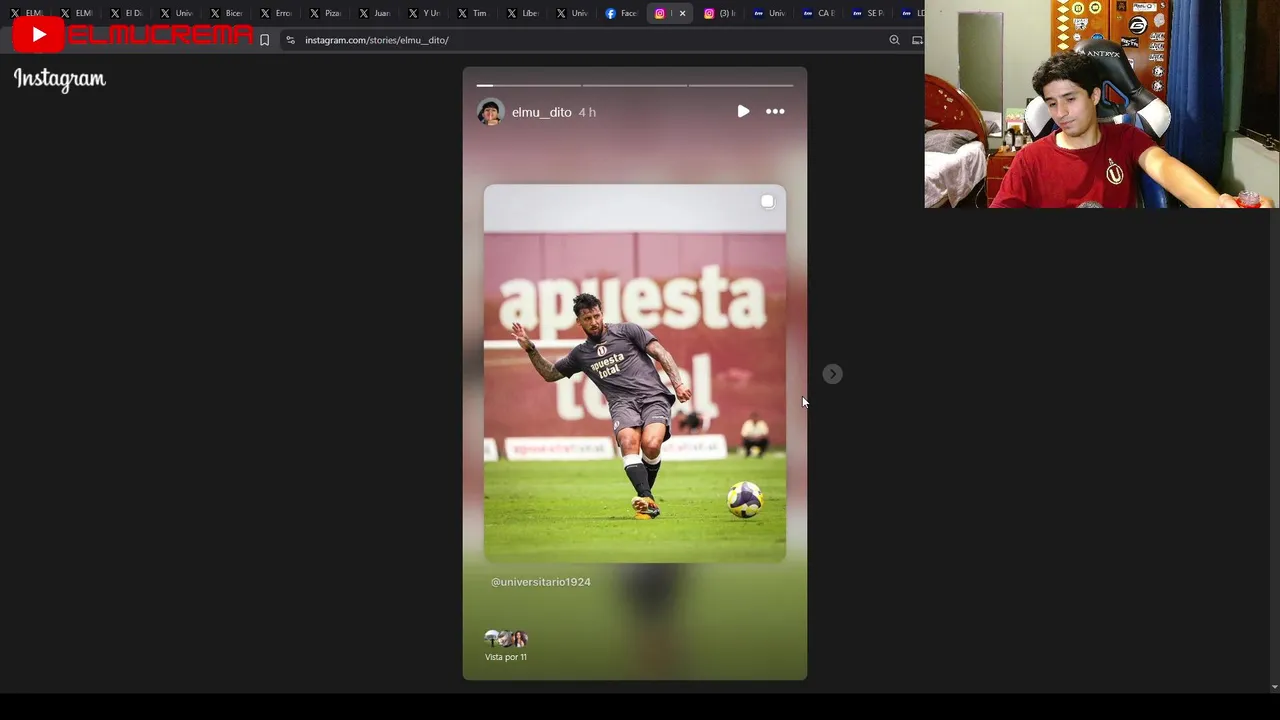View the 'Vista por 11' viewers list
This screenshot has height=720, width=1280.
(506, 646)
